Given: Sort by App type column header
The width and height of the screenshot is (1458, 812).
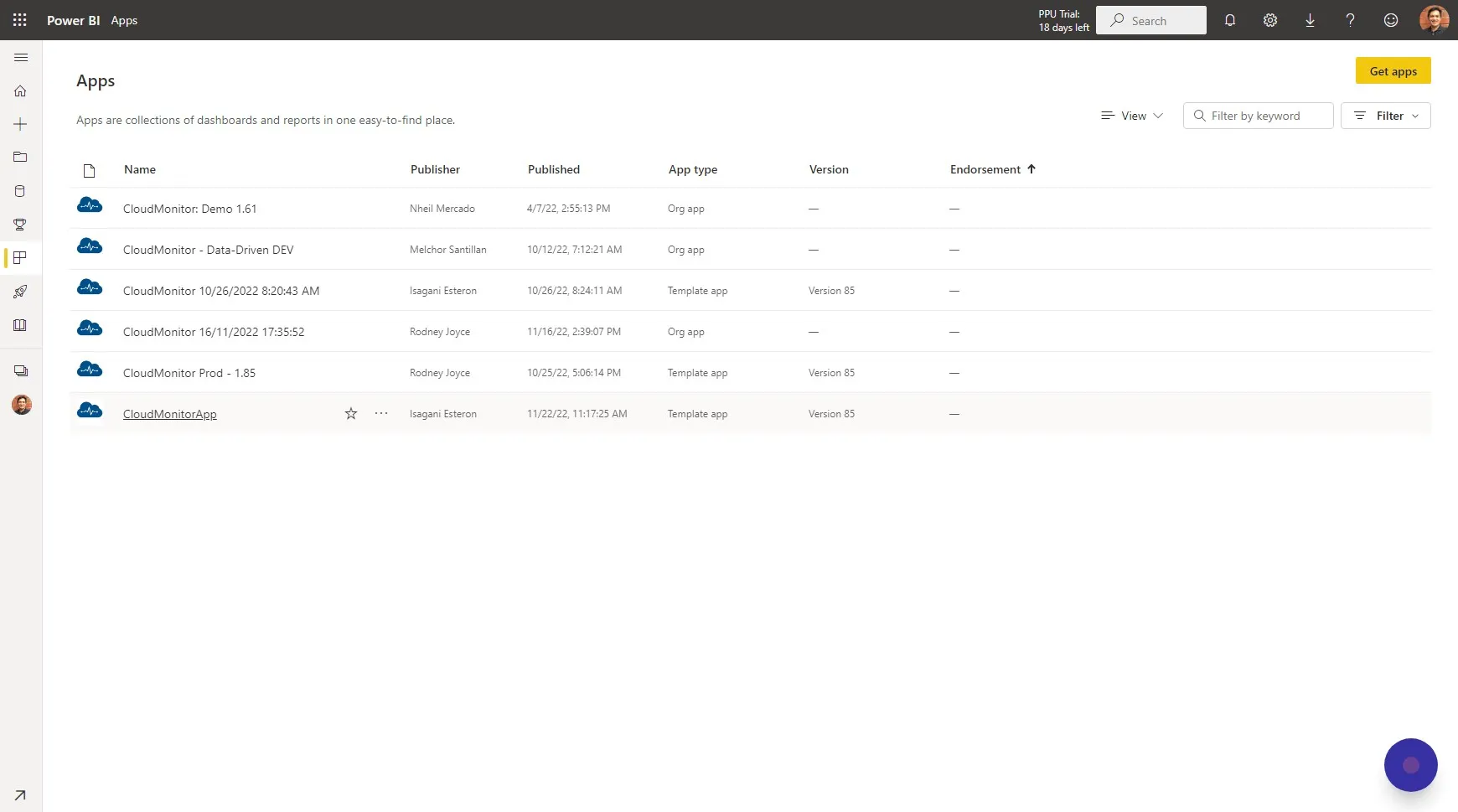Looking at the screenshot, I should (x=693, y=169).
